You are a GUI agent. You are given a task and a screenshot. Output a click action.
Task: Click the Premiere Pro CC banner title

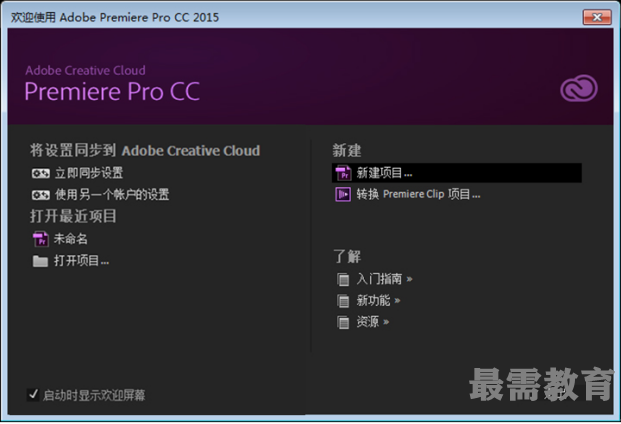pyautogui.click(x=112, y=92)
